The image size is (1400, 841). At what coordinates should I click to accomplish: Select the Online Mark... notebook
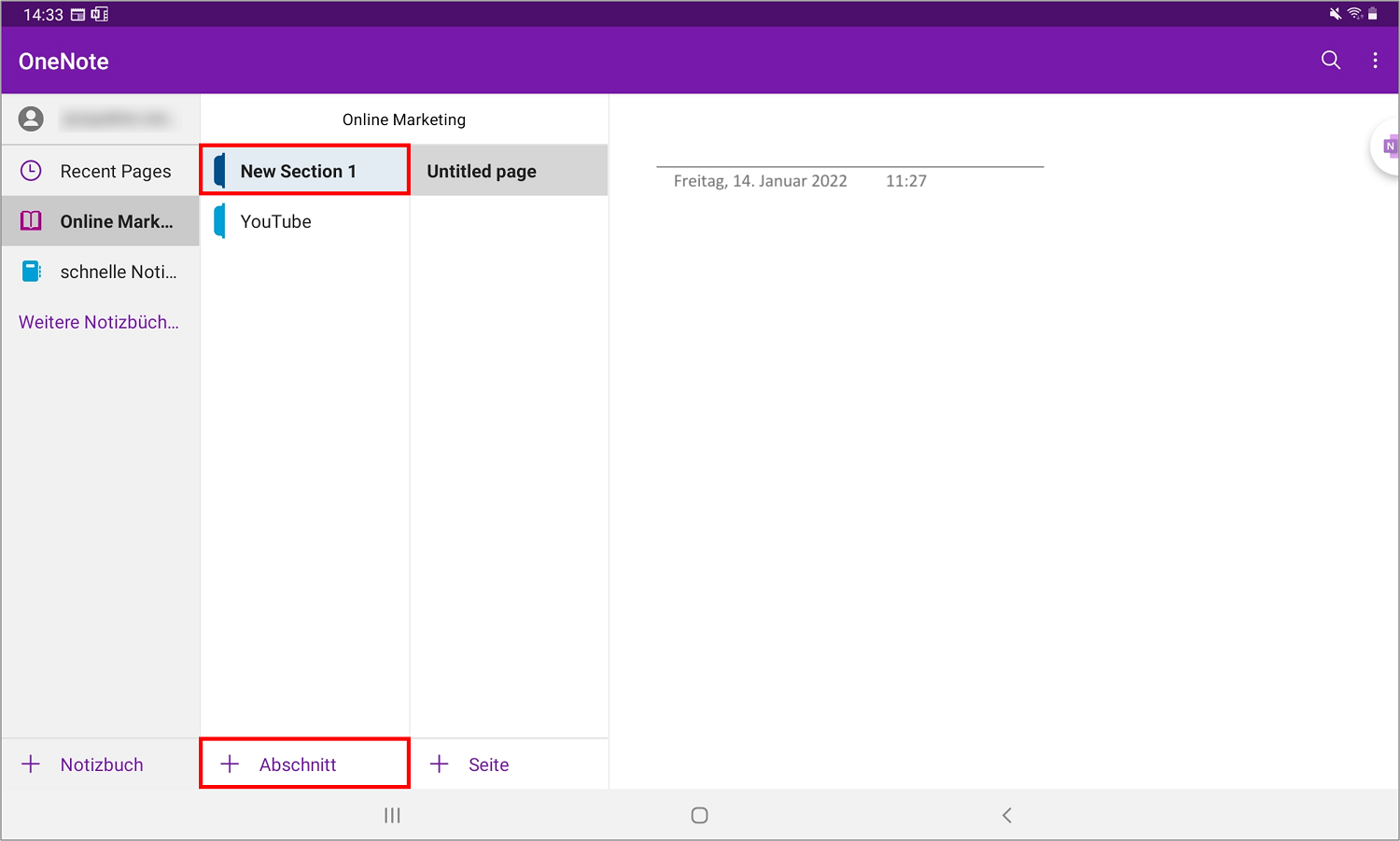pyautogui.click(x=100, y=221)
